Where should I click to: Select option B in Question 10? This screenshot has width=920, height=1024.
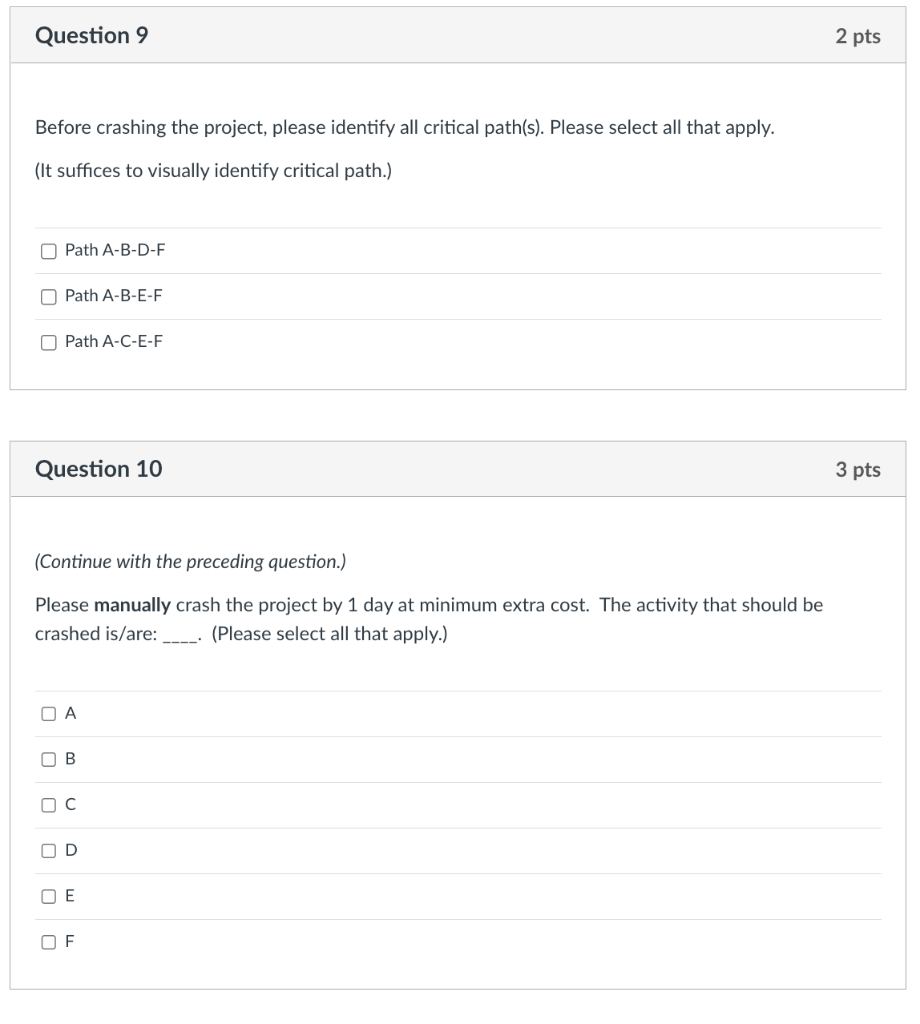coord(48,759)
